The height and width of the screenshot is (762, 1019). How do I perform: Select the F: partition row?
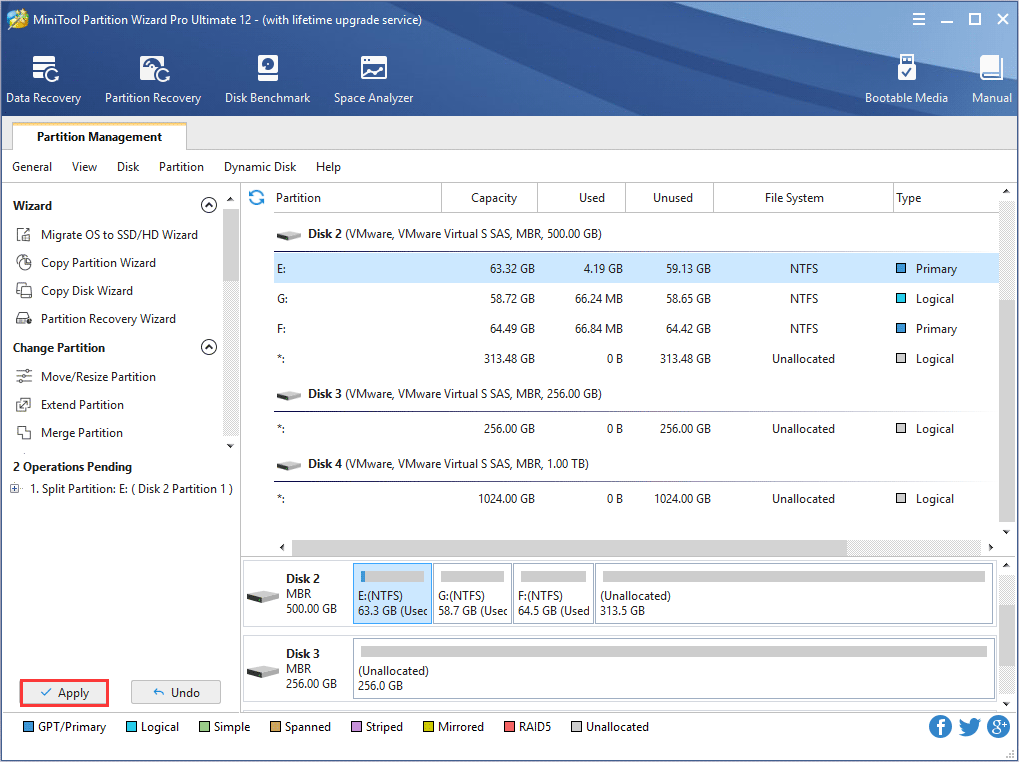636,329
